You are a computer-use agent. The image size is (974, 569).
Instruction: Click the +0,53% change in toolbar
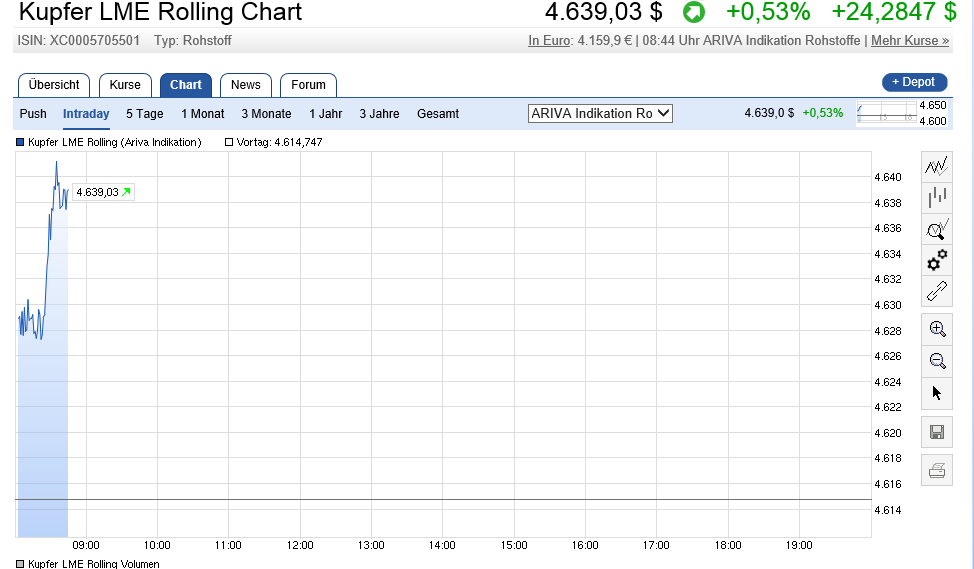pos(822,113)
